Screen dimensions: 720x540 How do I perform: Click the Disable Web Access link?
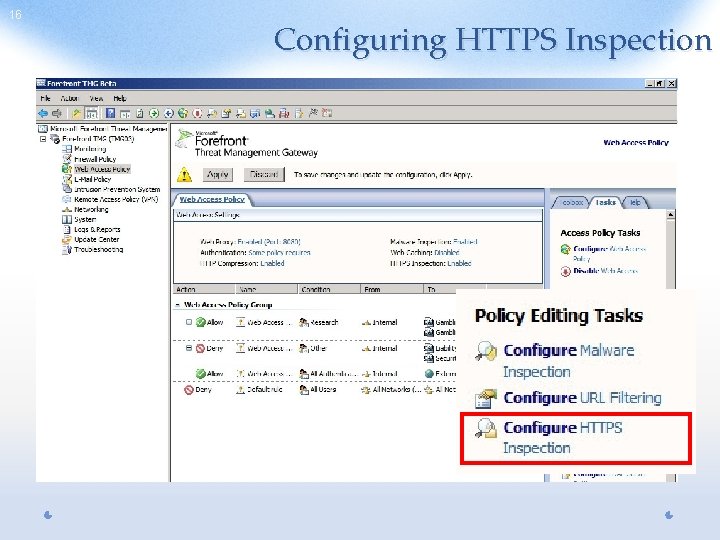click(605, 271)
